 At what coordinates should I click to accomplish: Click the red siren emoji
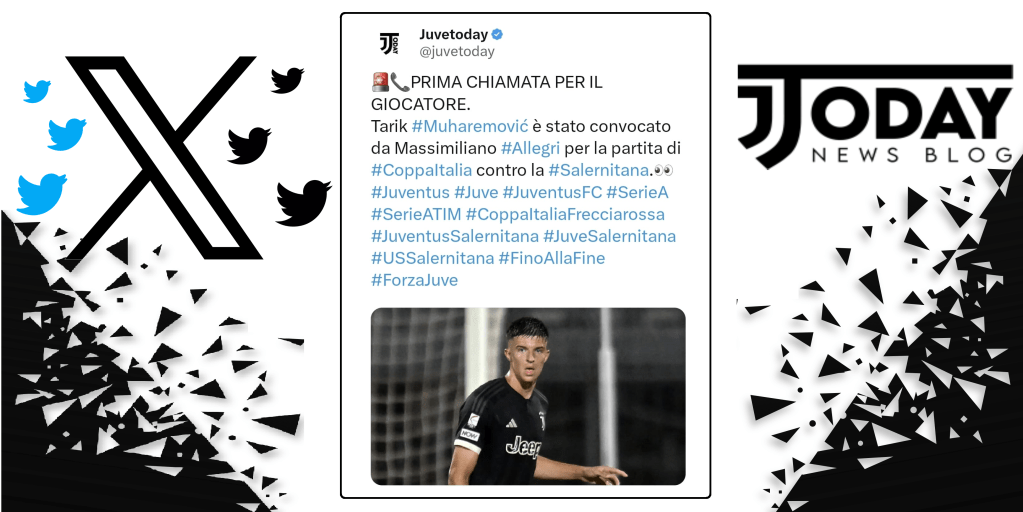[380, 82]
